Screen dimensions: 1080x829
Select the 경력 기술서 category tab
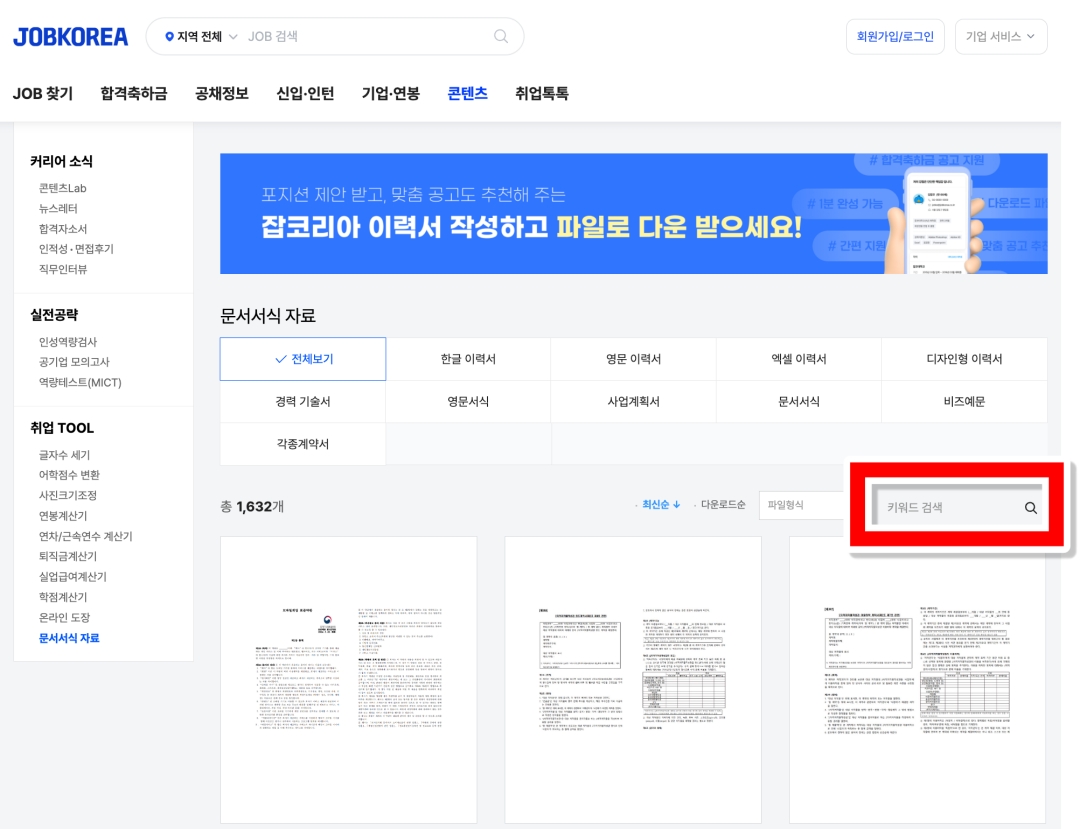coord(303,401)
